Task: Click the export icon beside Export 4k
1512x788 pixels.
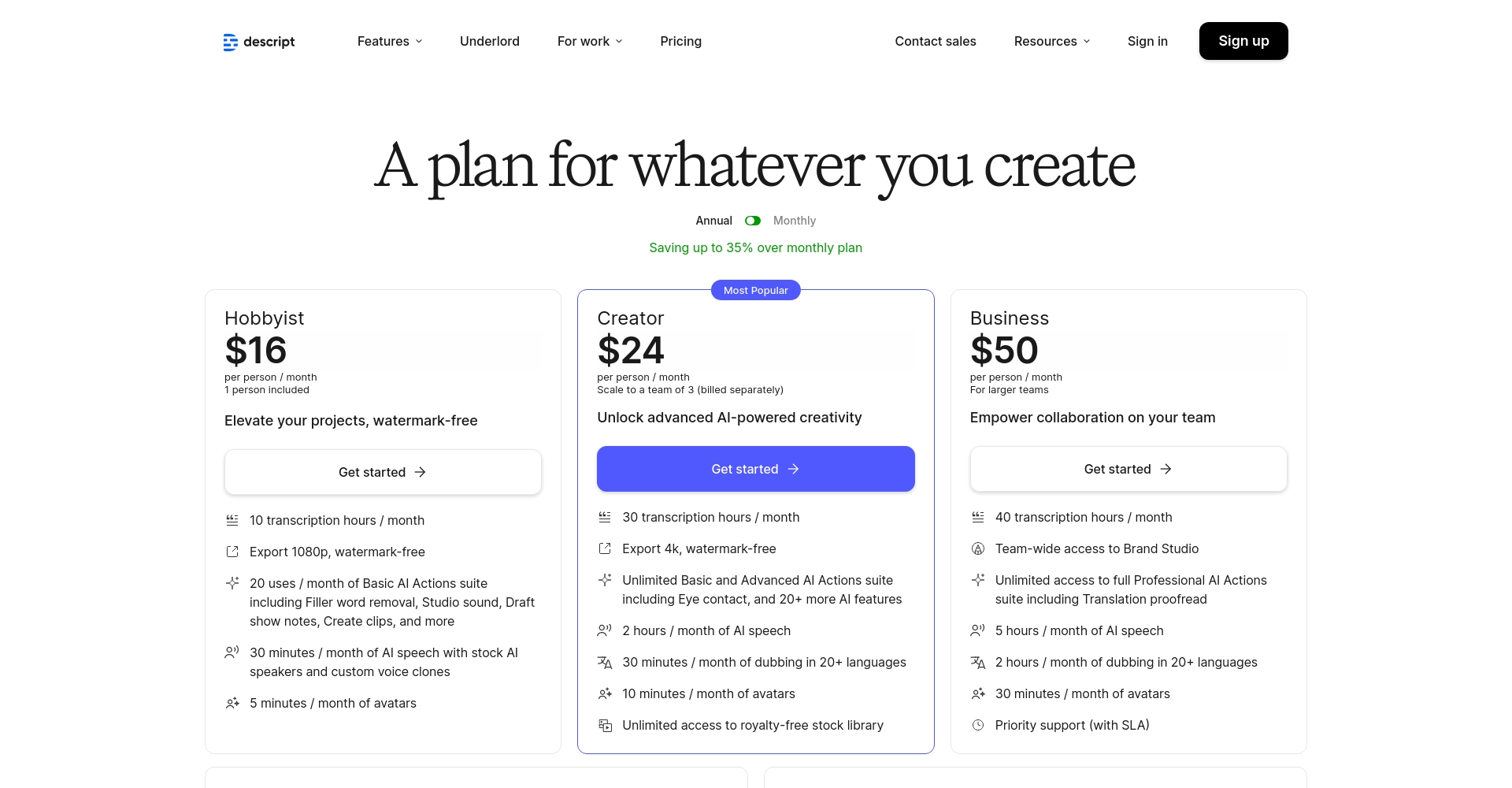Action: point(605,548)
